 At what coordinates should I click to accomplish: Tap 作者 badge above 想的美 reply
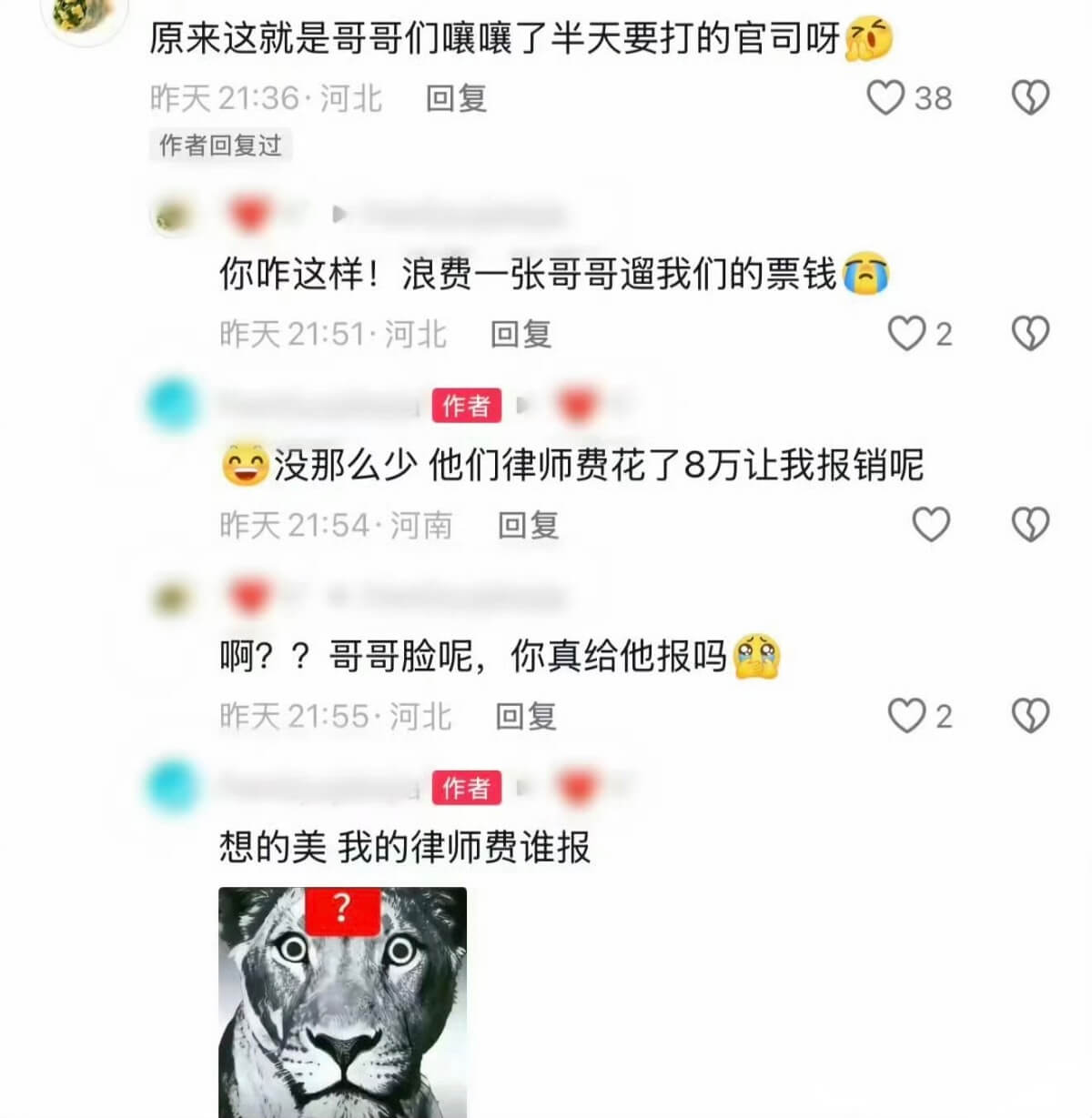point(467,788)
